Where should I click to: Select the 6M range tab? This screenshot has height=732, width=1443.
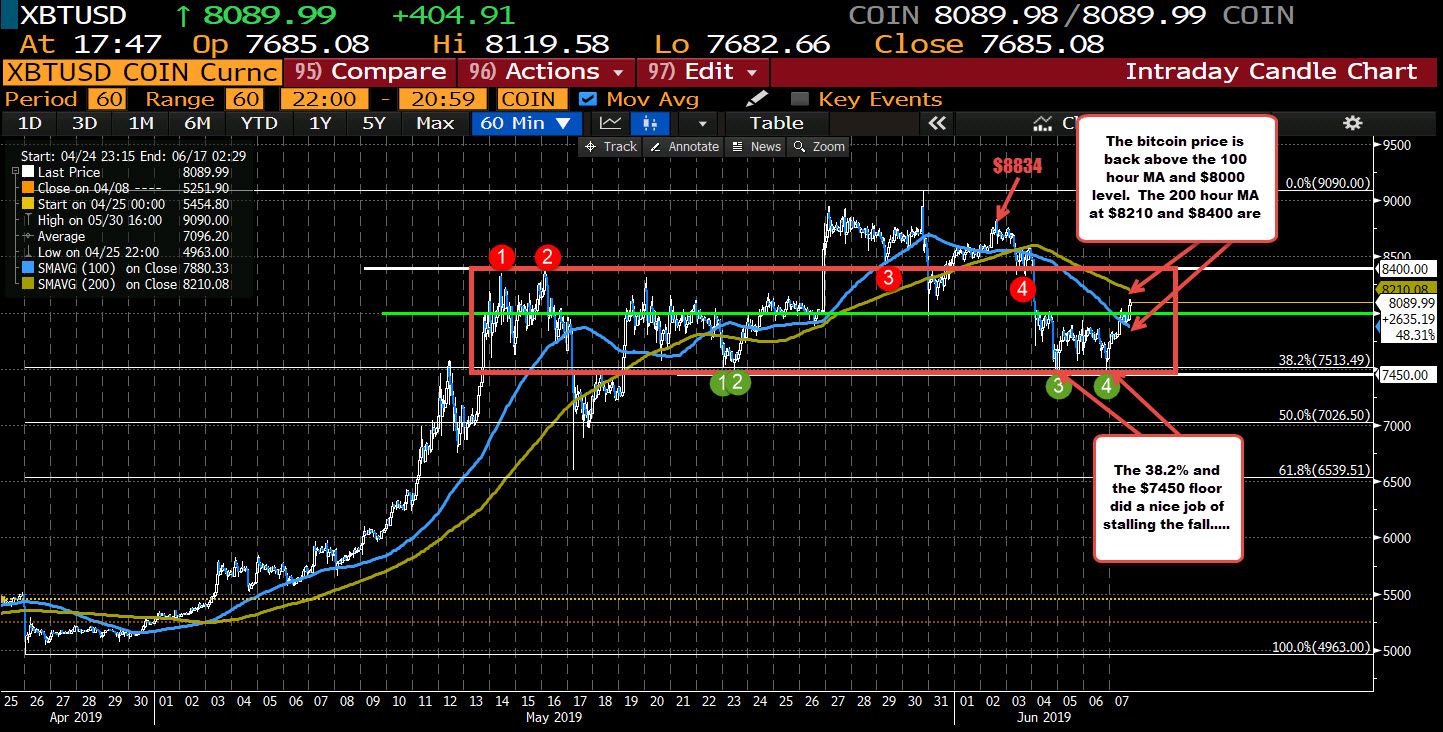coord(196,123)
